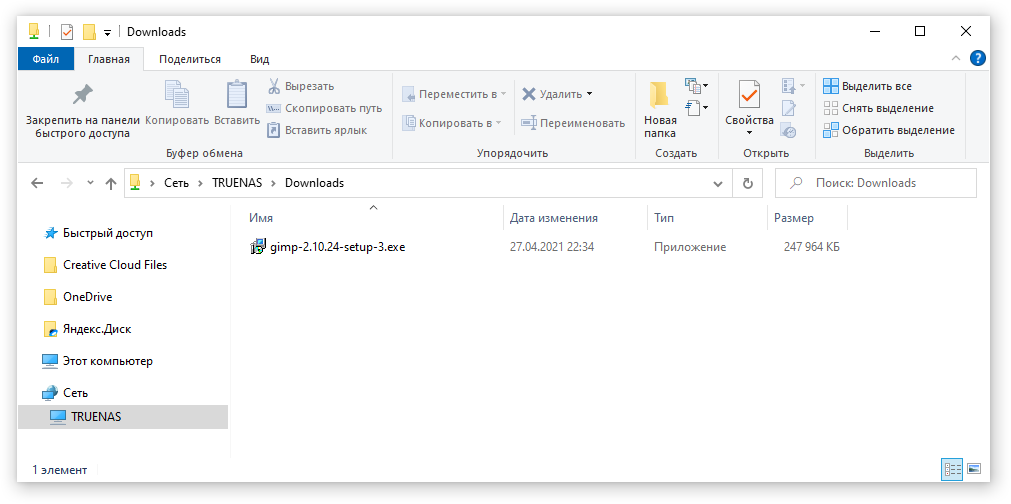The height and width of the screenshot is (504, 1011).
Task: Click the folder icon in address bar
Action: (x=135, y=182)
